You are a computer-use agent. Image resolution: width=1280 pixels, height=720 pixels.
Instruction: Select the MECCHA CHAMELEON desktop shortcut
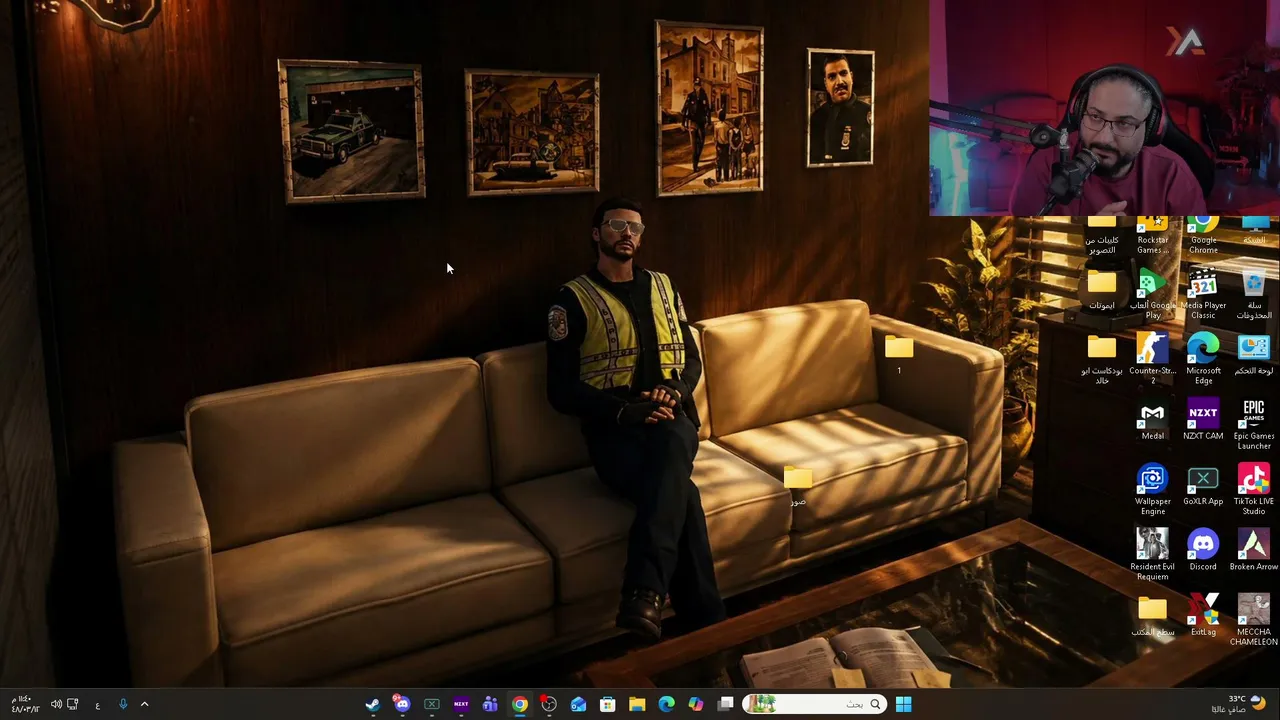click(x=1253, y=620)
